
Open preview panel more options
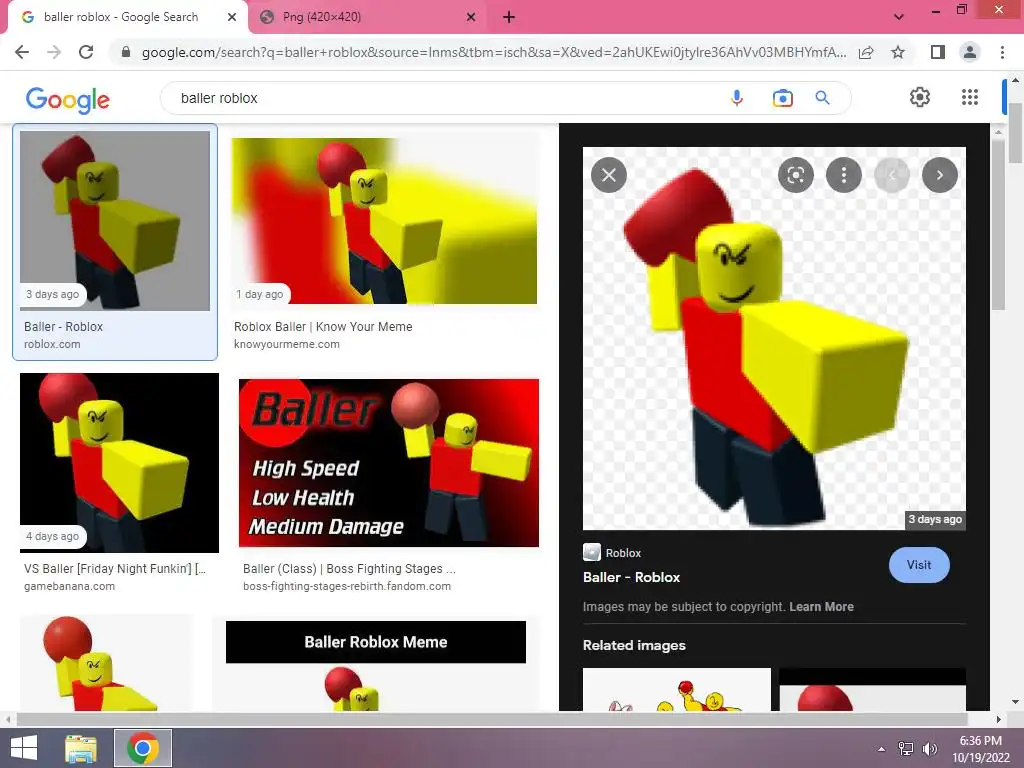[844, 175]
